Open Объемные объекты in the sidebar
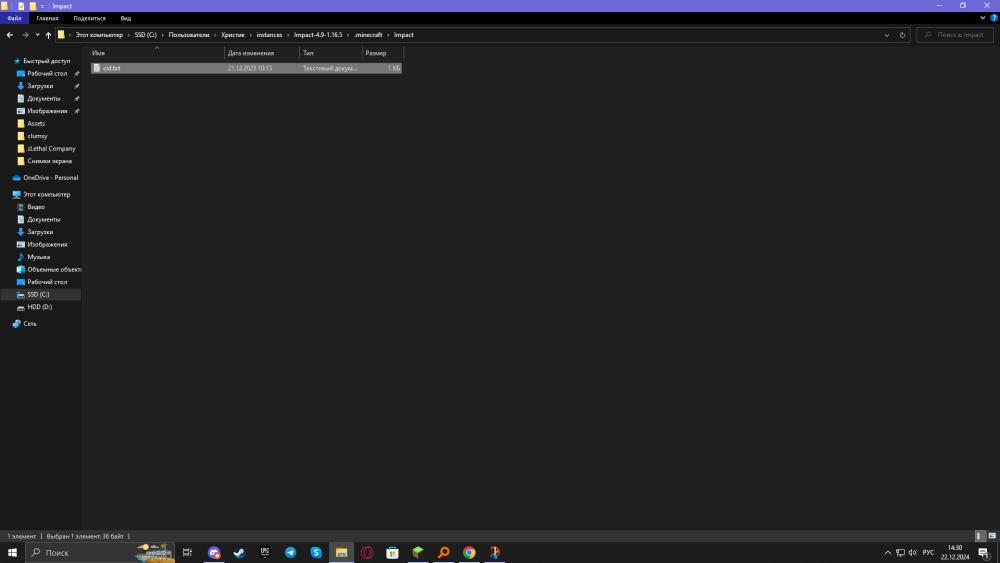 pos(54,270)
